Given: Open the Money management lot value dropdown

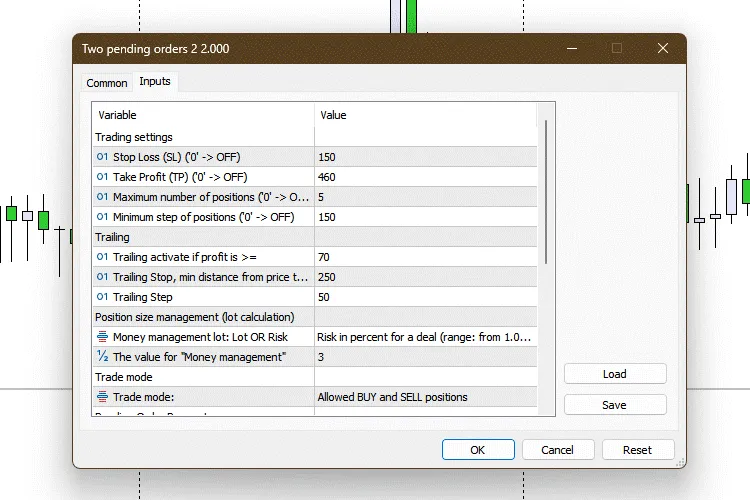Looking at the screenshot, I should click(x=425, y=337).
